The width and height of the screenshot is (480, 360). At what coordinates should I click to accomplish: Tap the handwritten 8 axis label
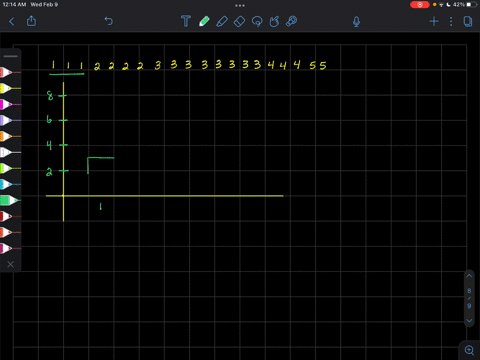pos(50,96)
